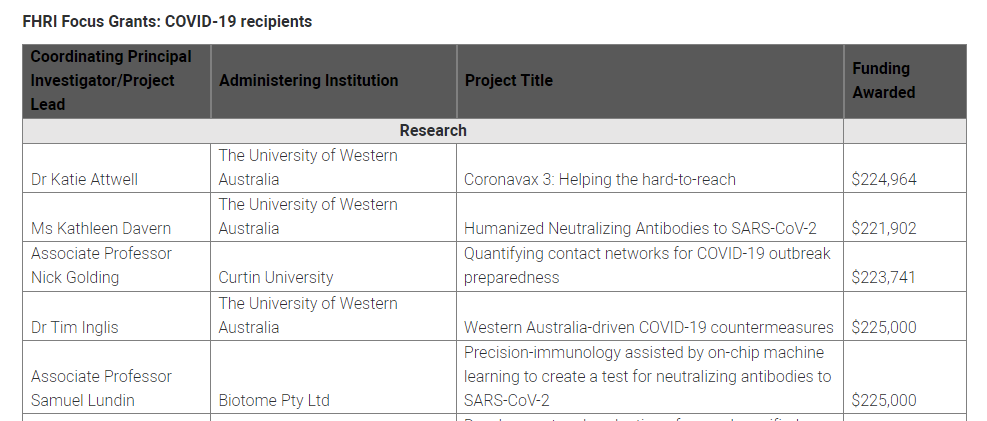This screenshot has width=987, height=421.
Task: Select 'Associate Professor Samuel Lundin' cell
Action: coord(102,388)
